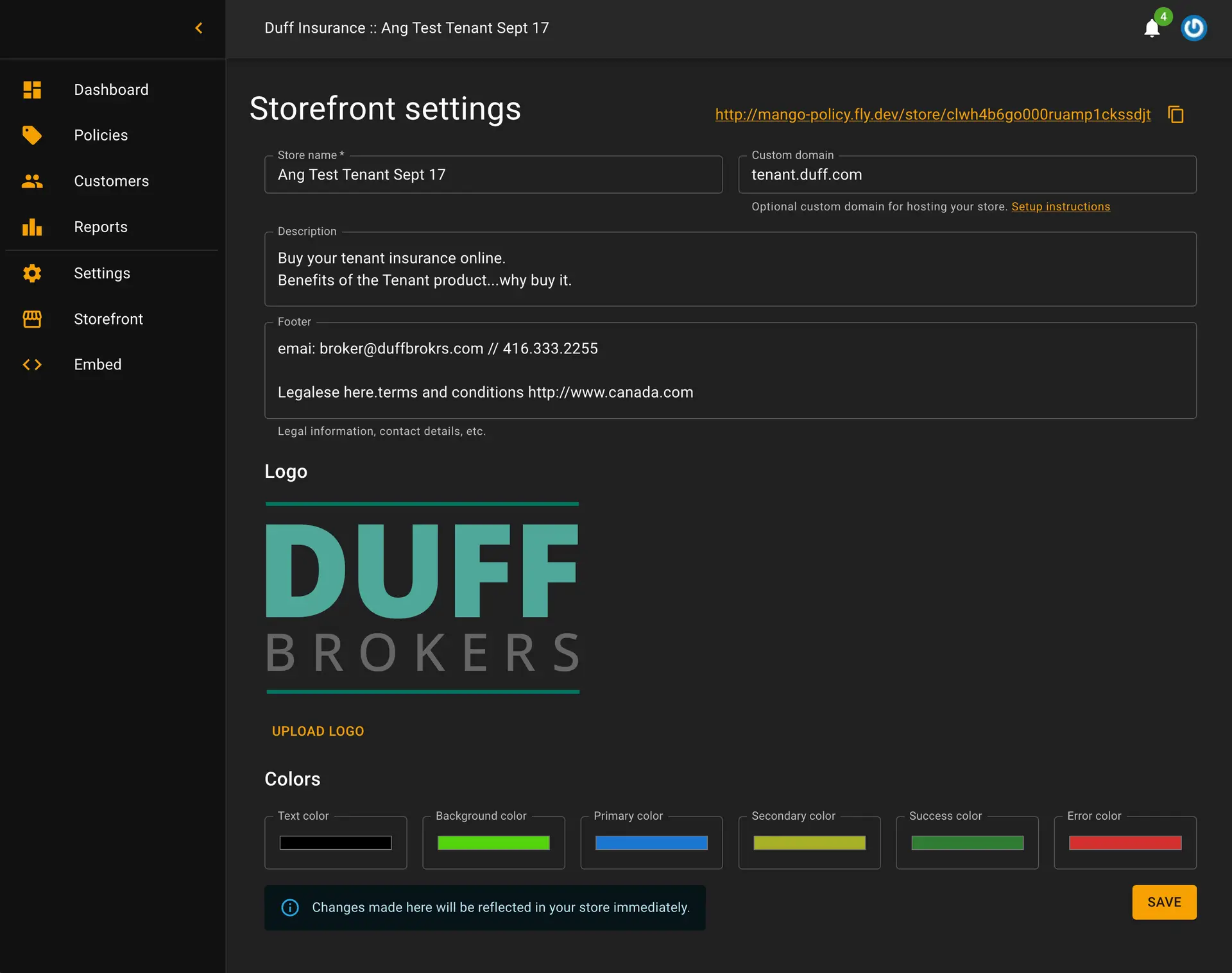
Task: Open the Embed menu label
Action: (x=98, y=364)
